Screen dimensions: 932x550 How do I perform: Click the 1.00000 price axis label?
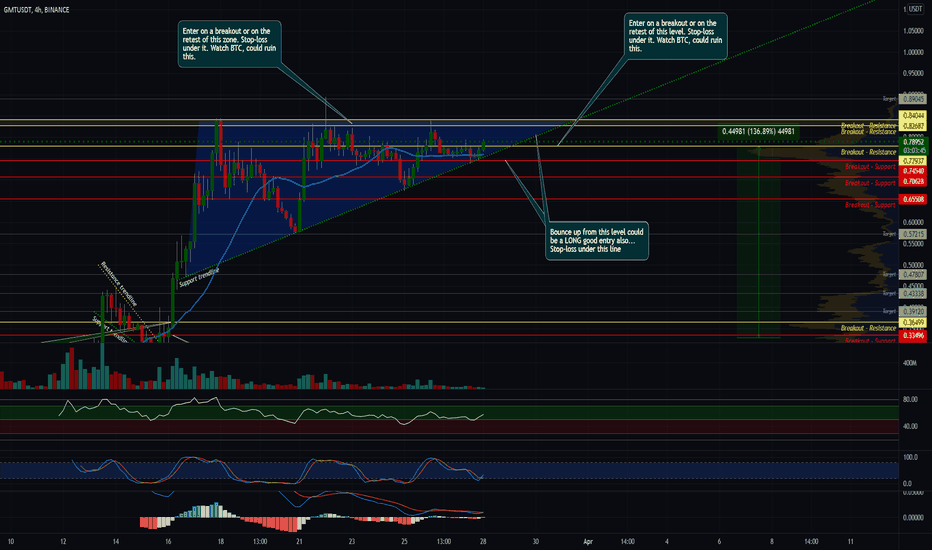click(913, 52)
